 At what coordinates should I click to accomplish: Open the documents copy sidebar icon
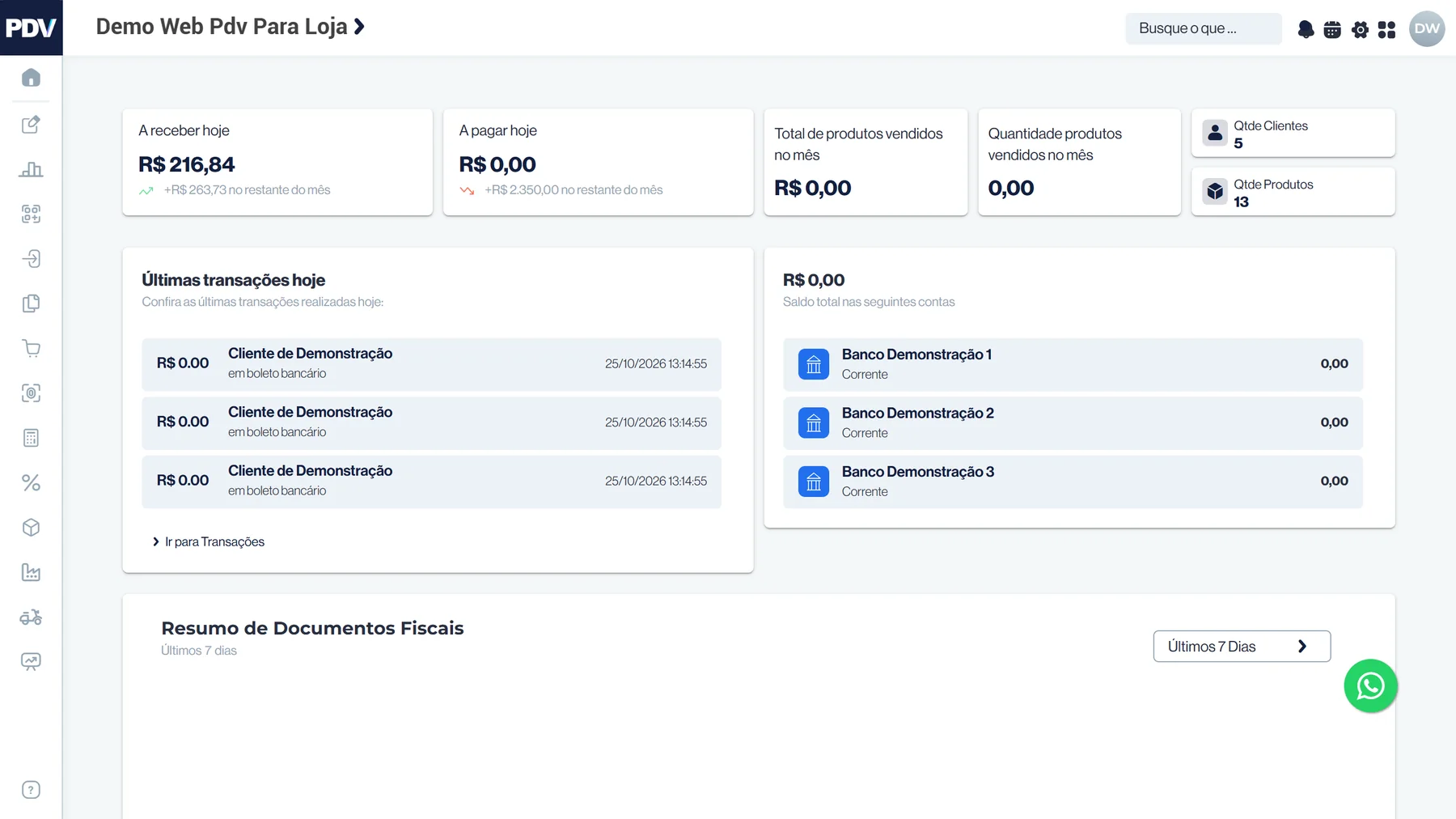(x=31, y=303)
